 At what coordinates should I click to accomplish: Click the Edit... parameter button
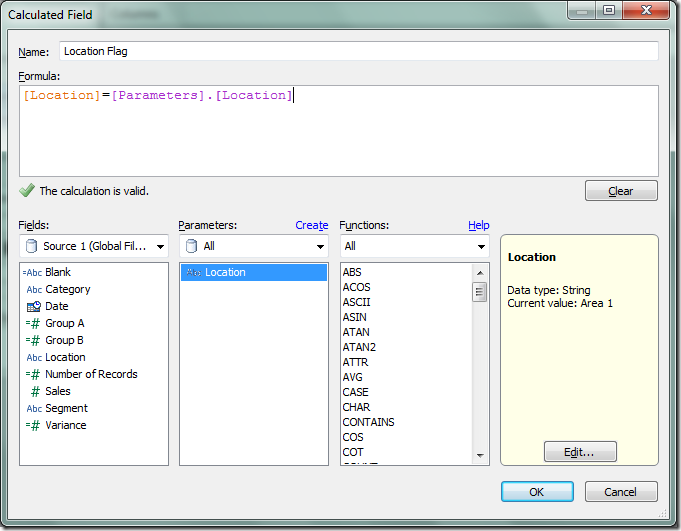[580, 452]
